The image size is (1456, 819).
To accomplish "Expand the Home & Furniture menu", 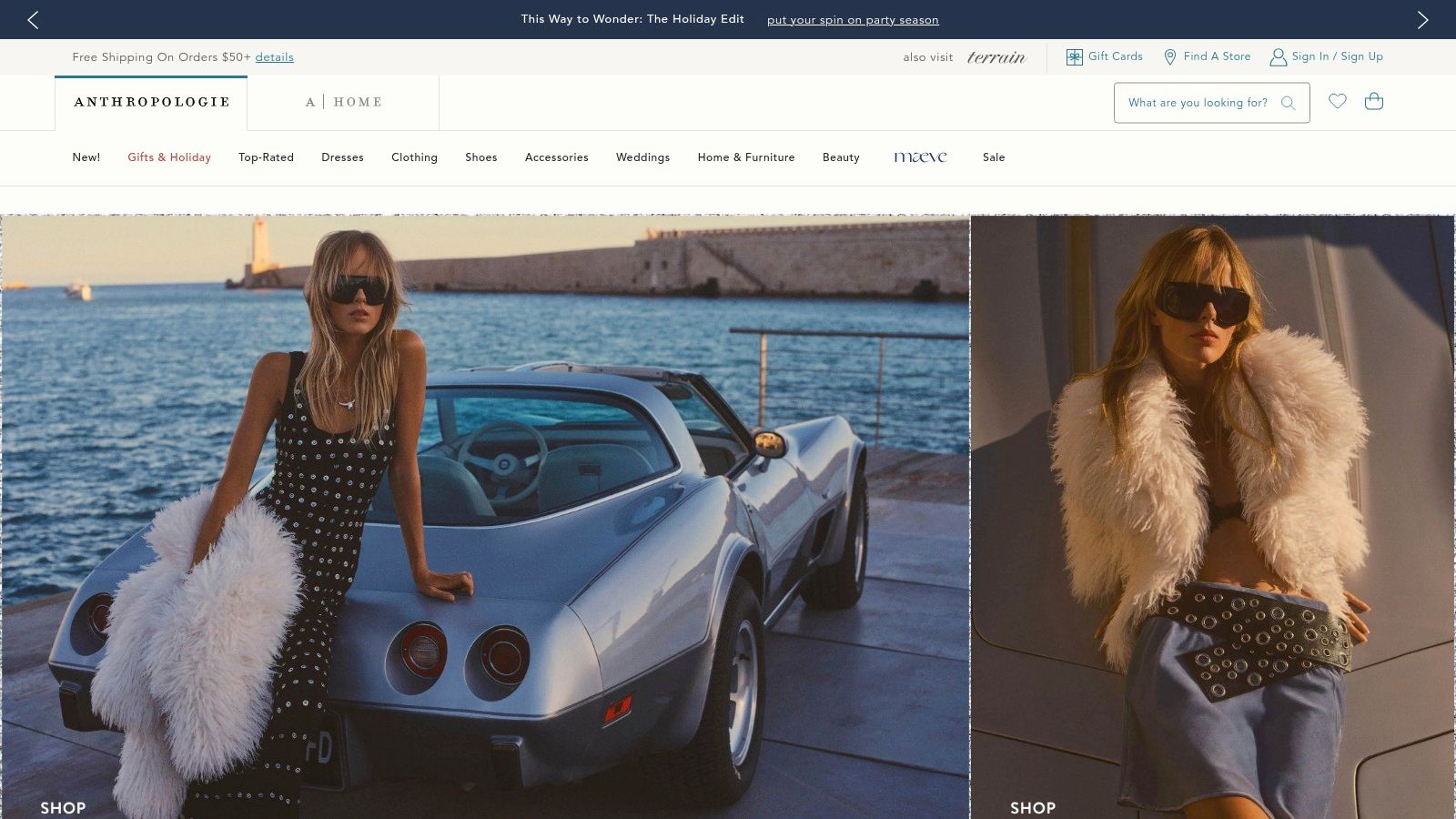I will (x=745, y=157).
